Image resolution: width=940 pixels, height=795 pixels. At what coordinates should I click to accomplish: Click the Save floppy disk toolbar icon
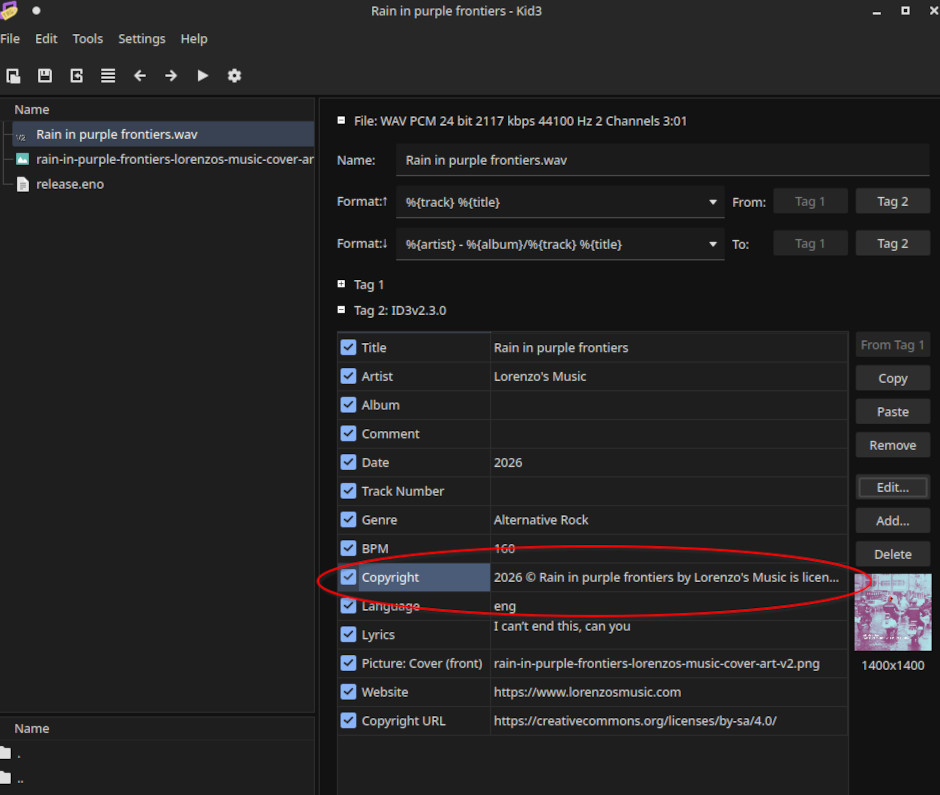(45, 76)
